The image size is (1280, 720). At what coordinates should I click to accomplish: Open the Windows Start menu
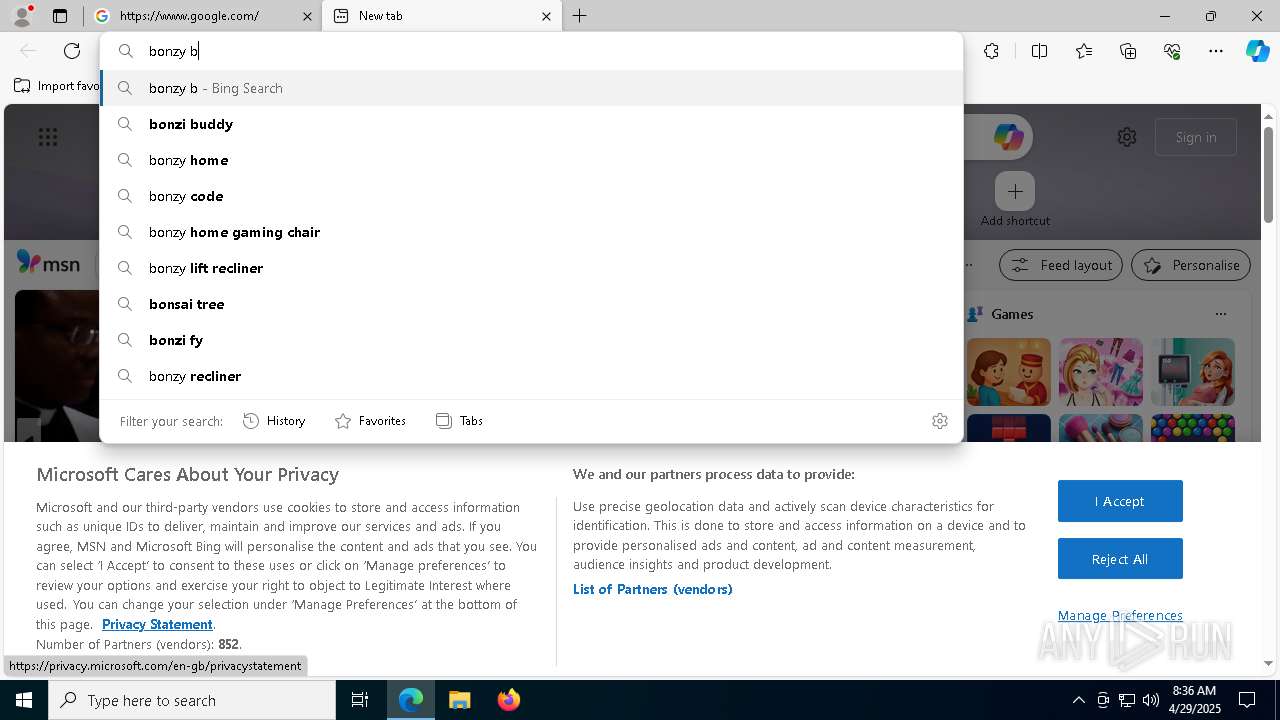pyautogui.click(x=24, y=700)
